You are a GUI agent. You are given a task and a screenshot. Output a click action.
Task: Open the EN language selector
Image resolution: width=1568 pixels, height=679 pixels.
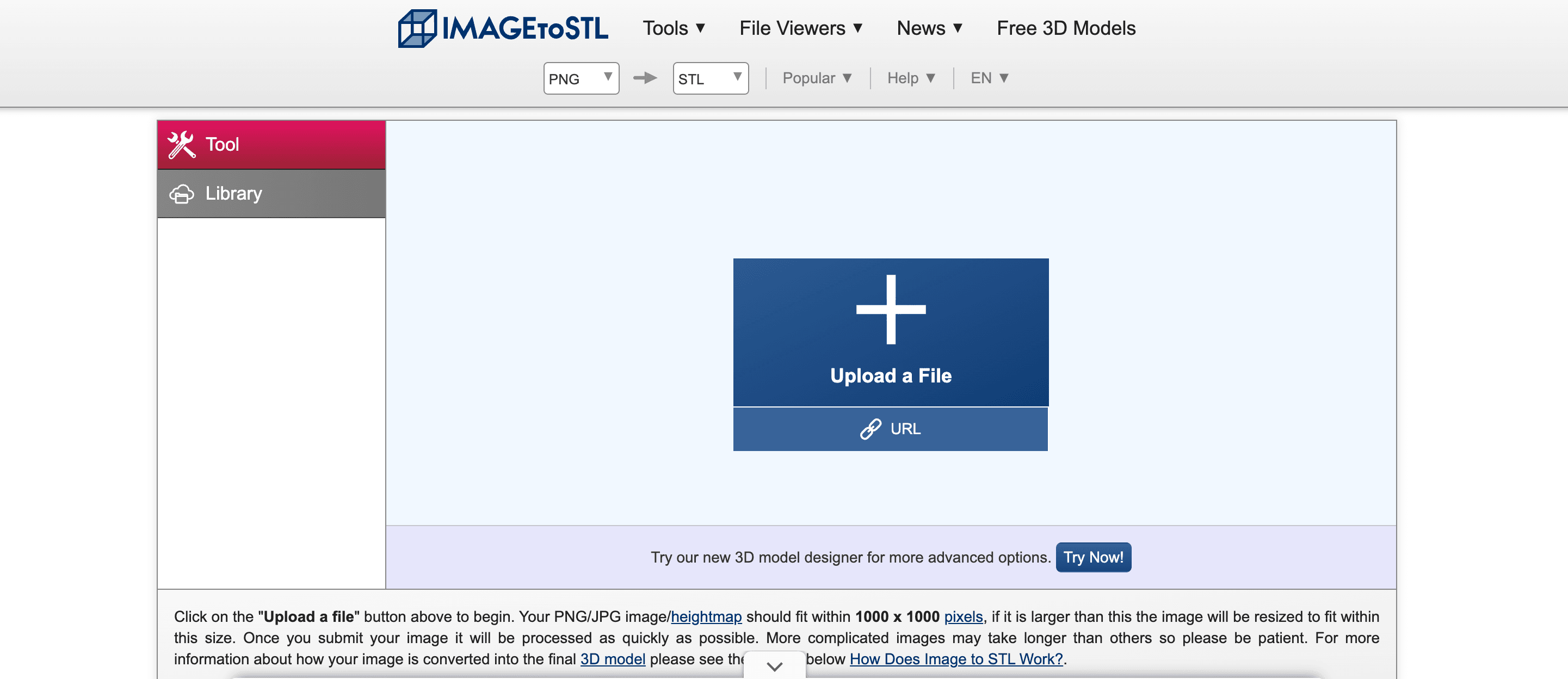(x=989, y=78)
